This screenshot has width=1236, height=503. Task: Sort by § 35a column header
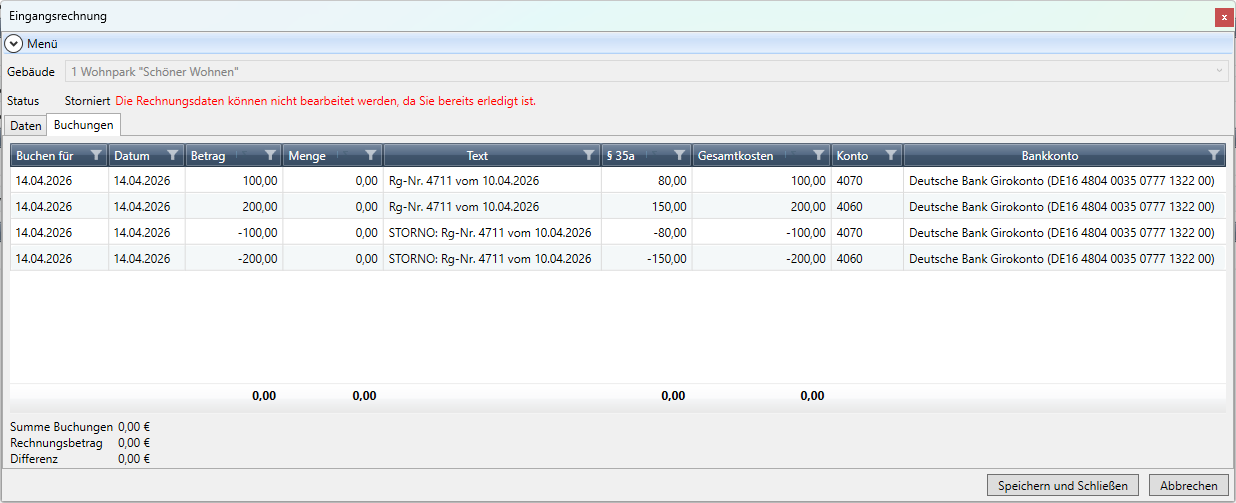(621, 156)
